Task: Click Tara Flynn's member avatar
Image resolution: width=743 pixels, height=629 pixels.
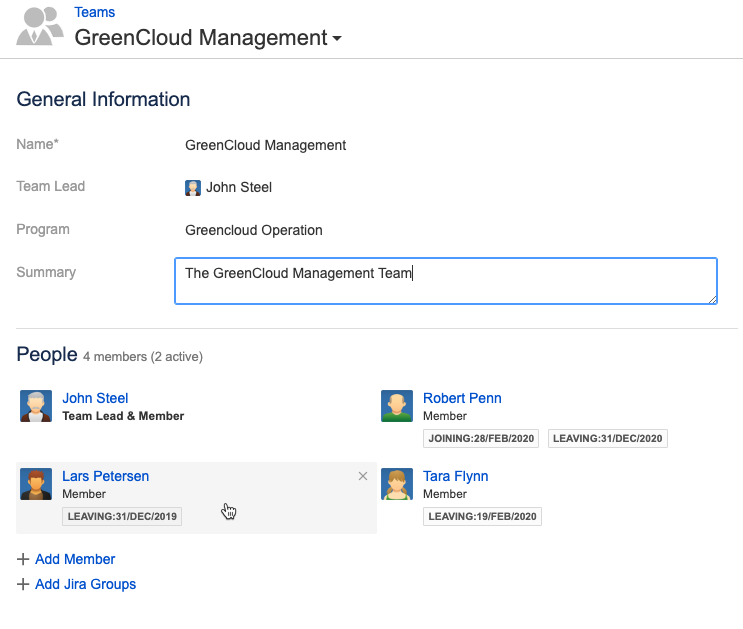Action: [x=397, y=484]
